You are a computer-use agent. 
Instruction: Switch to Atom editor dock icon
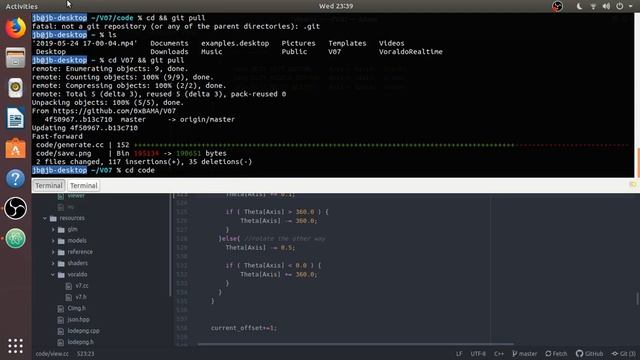coord(16,238)
